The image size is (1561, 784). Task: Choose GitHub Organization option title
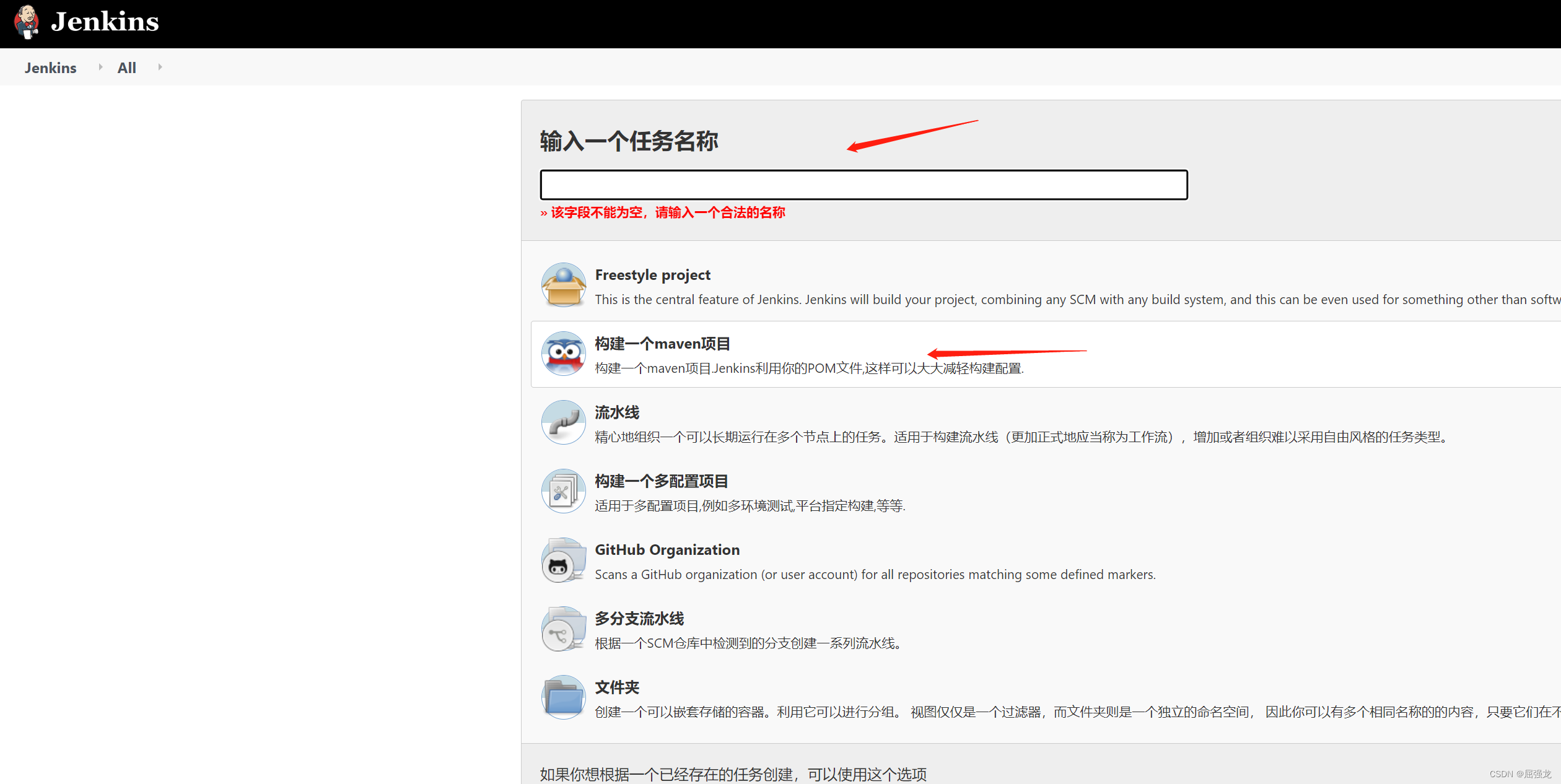click(667, 550)
